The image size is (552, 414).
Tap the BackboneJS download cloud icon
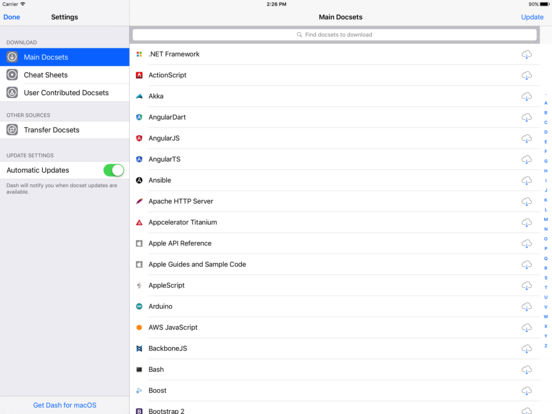pos(526,349)
